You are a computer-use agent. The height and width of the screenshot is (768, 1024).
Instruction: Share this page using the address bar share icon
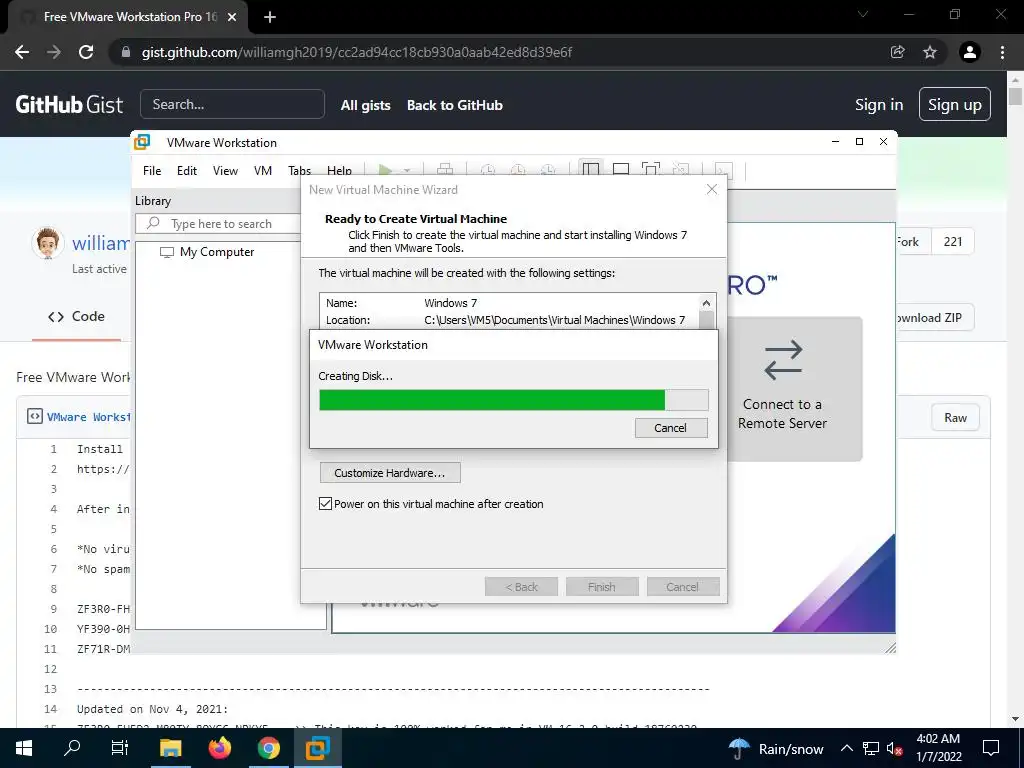click(x=898, y=52)
